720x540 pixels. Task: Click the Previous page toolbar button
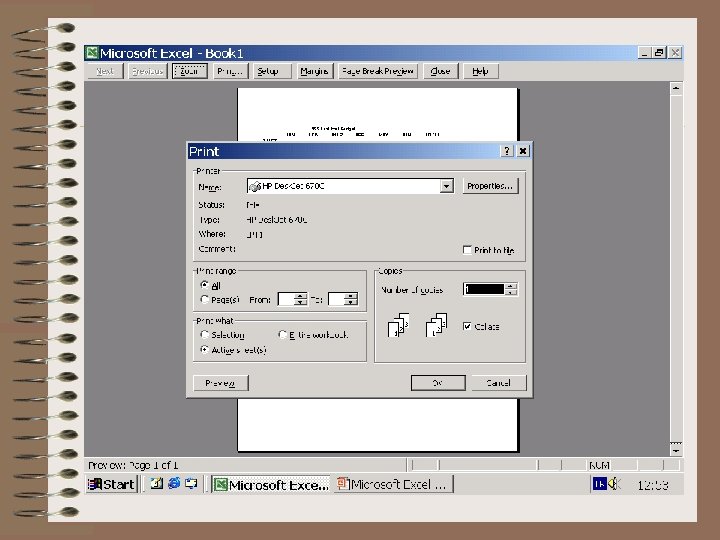[147, 71]
